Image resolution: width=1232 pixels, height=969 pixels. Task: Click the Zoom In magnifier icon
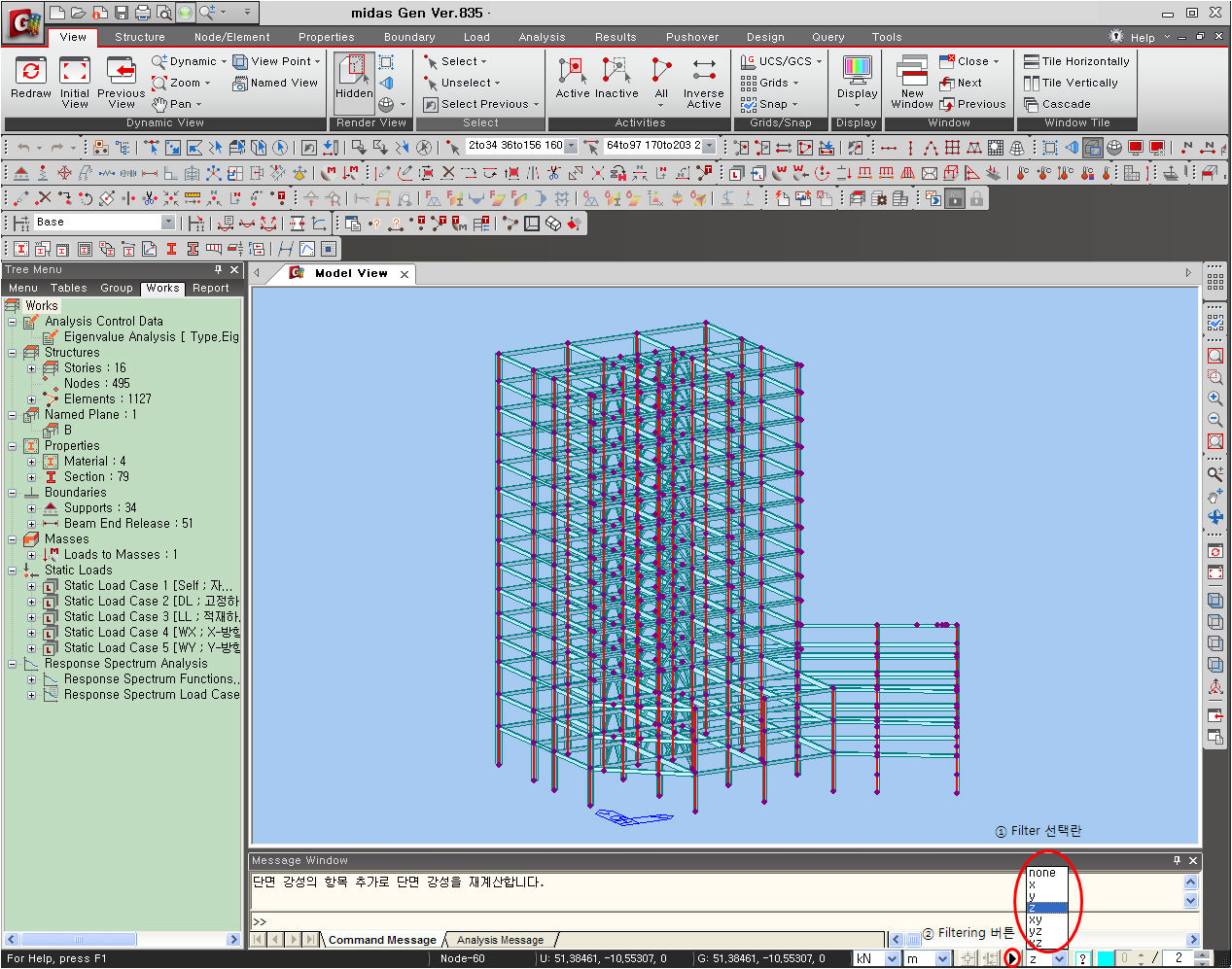tap(1215, 398)
